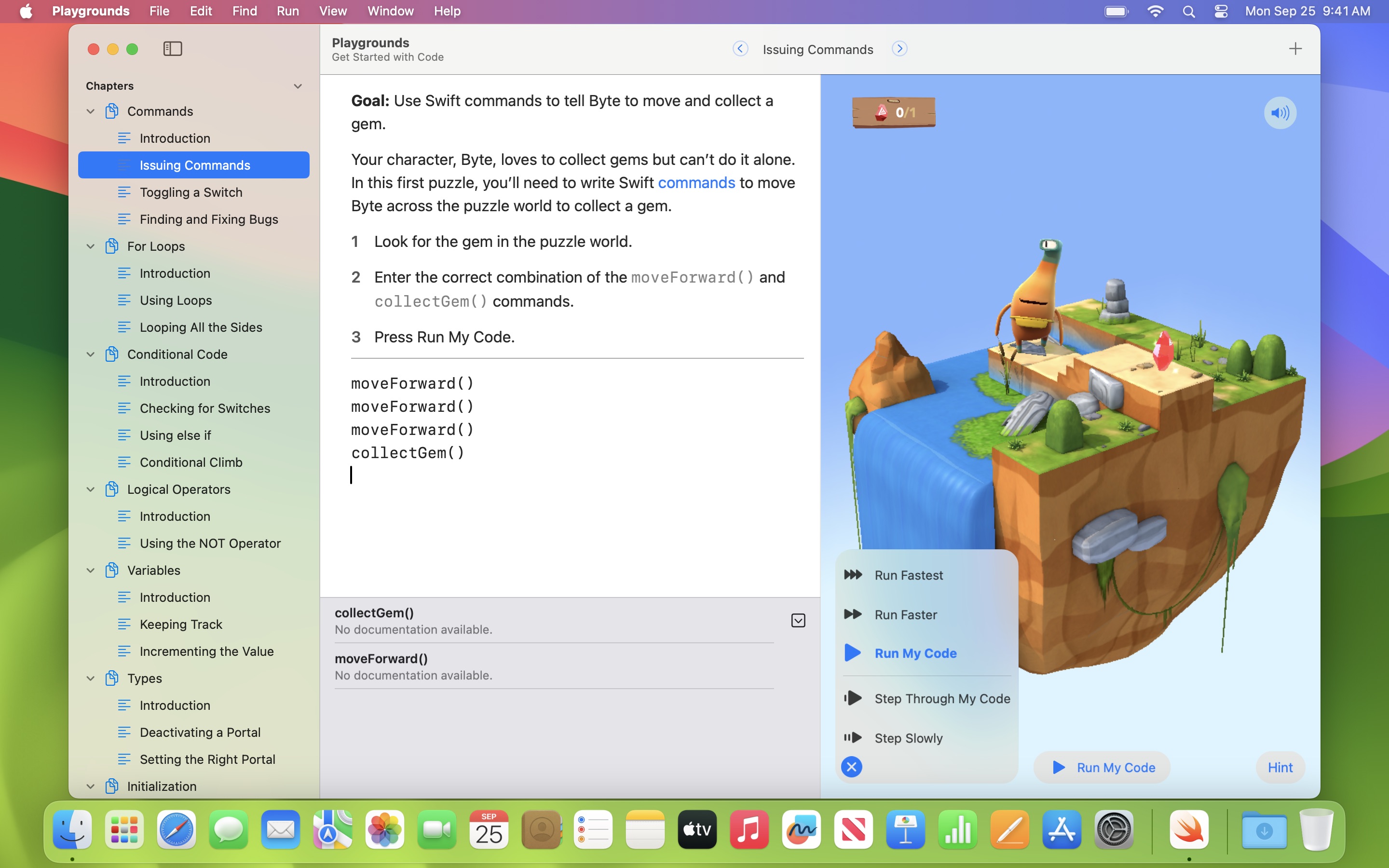Viewport: 1389px width, 868px height.
Task: Click the Swift Playgrounds icon in the Dock
Action: 1188,829
